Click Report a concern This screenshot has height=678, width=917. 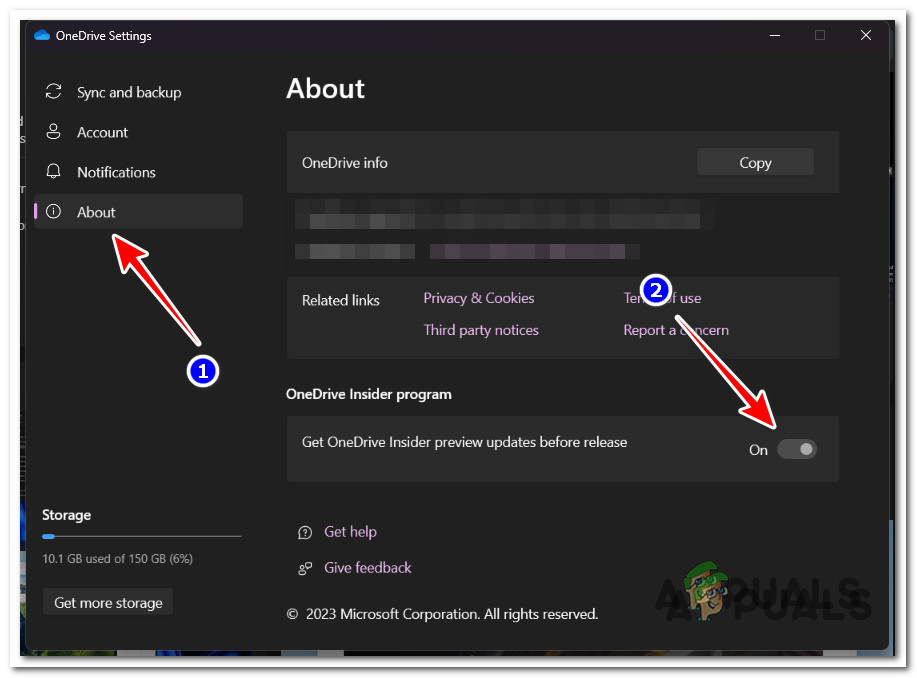(675, 330)
